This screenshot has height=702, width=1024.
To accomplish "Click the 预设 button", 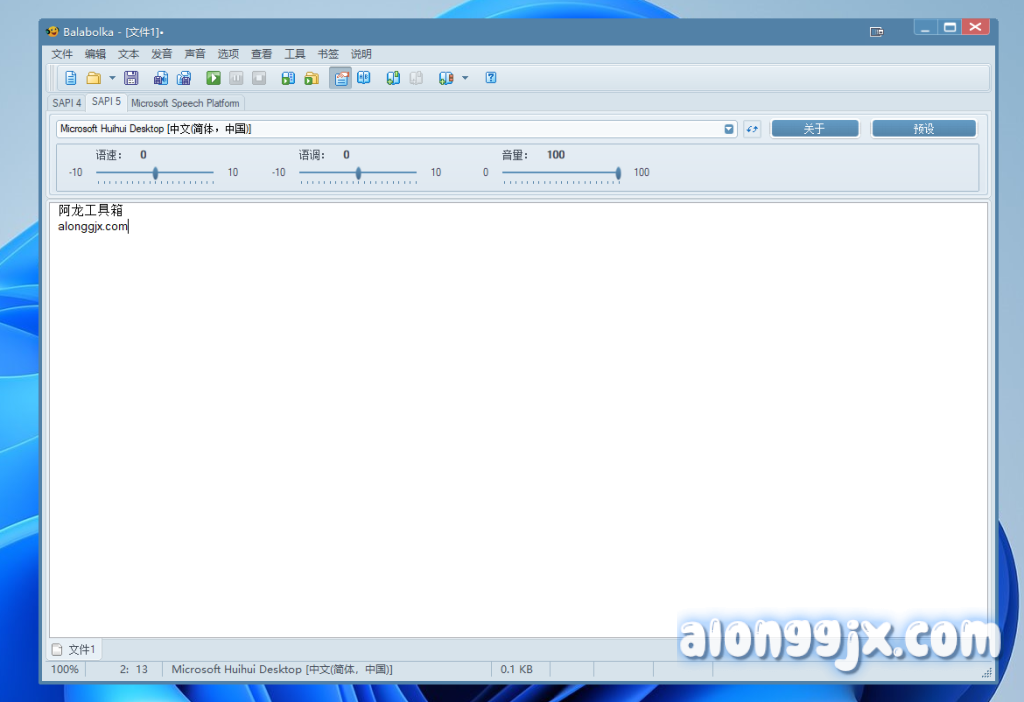I will pyautogui.click(x=923, y=129).
